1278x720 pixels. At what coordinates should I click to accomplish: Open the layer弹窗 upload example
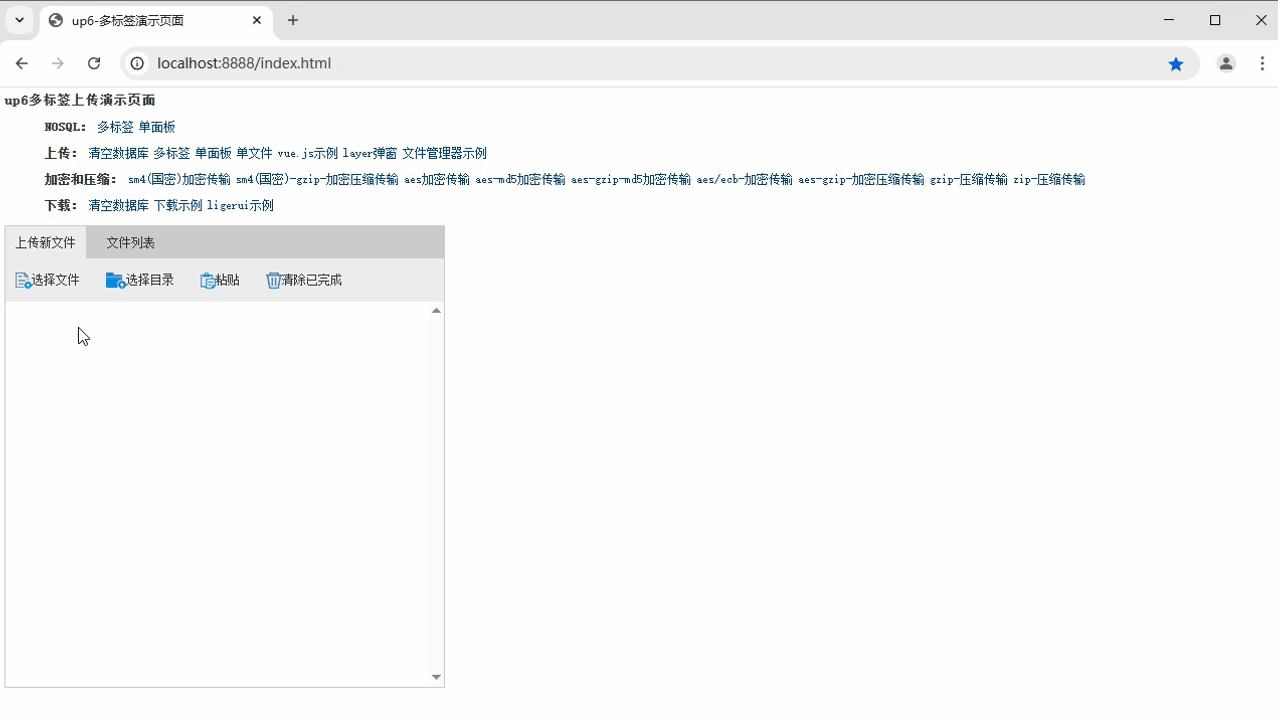click(370, 153)
